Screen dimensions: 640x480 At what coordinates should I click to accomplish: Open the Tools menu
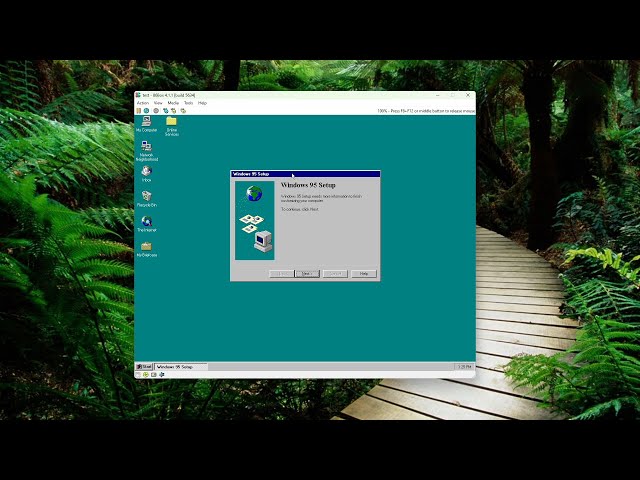189,103
